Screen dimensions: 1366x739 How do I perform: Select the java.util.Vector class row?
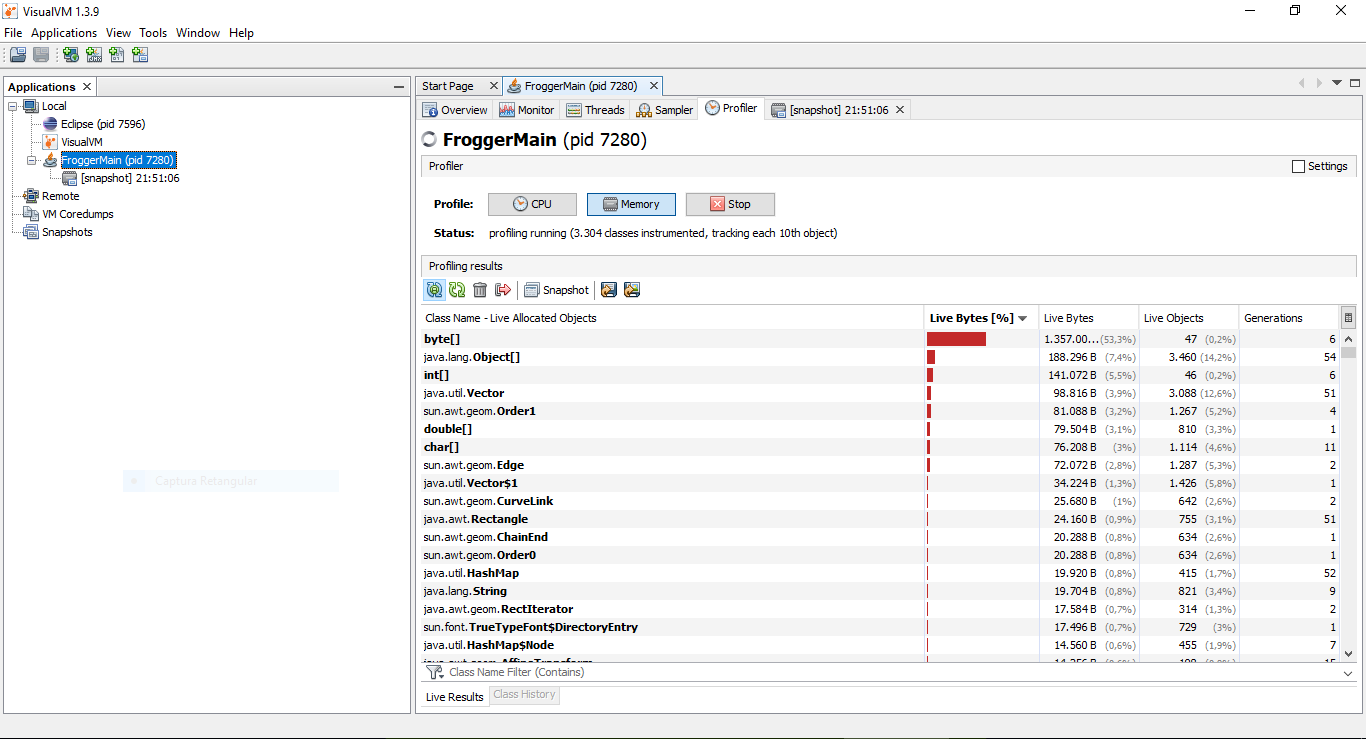880,393
